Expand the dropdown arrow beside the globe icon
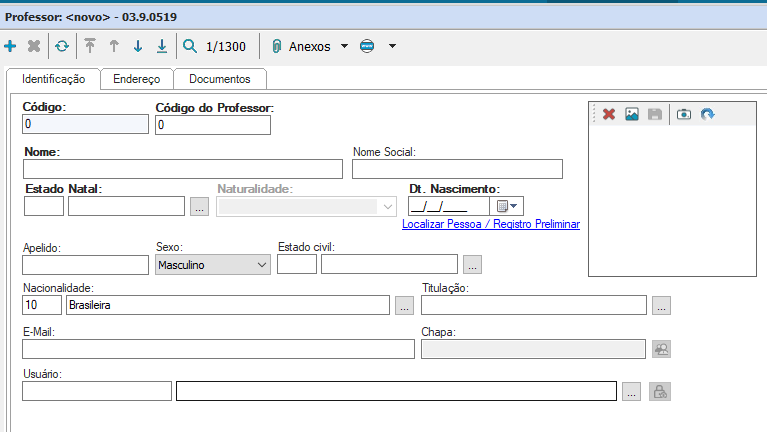The image size is (767, 432). 392,46
